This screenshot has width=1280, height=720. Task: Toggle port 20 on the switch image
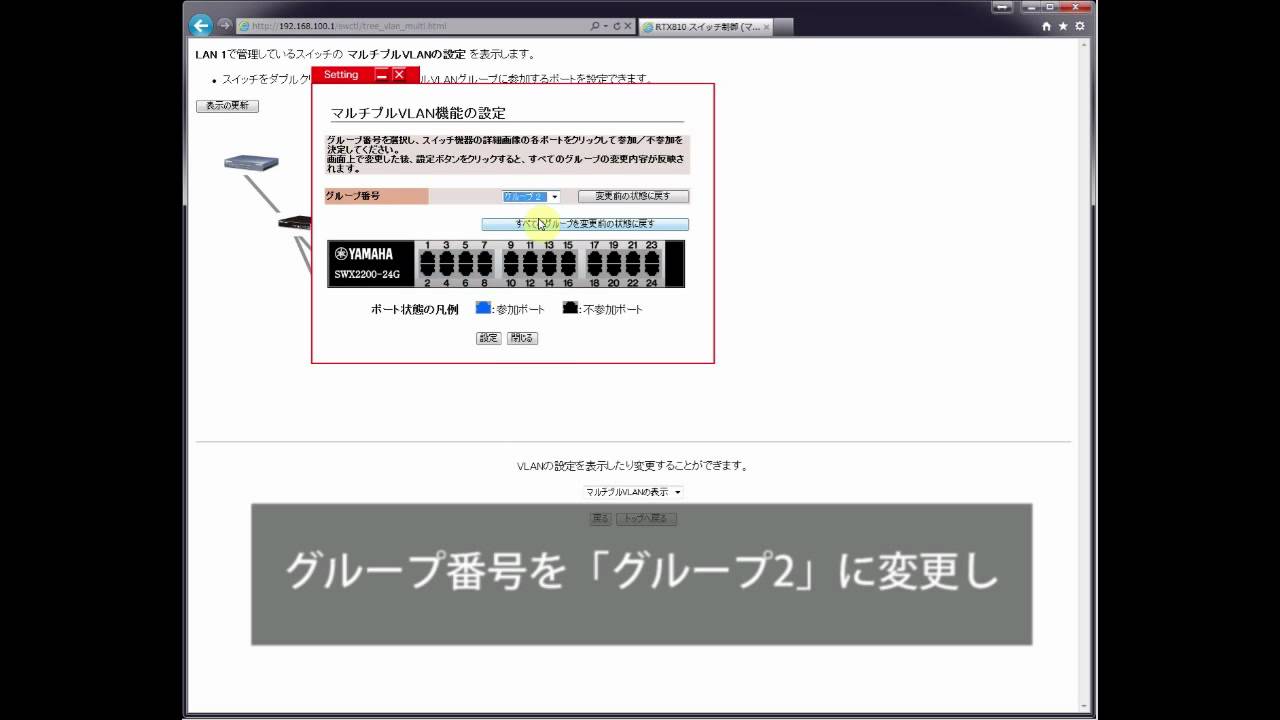[613, 270]
